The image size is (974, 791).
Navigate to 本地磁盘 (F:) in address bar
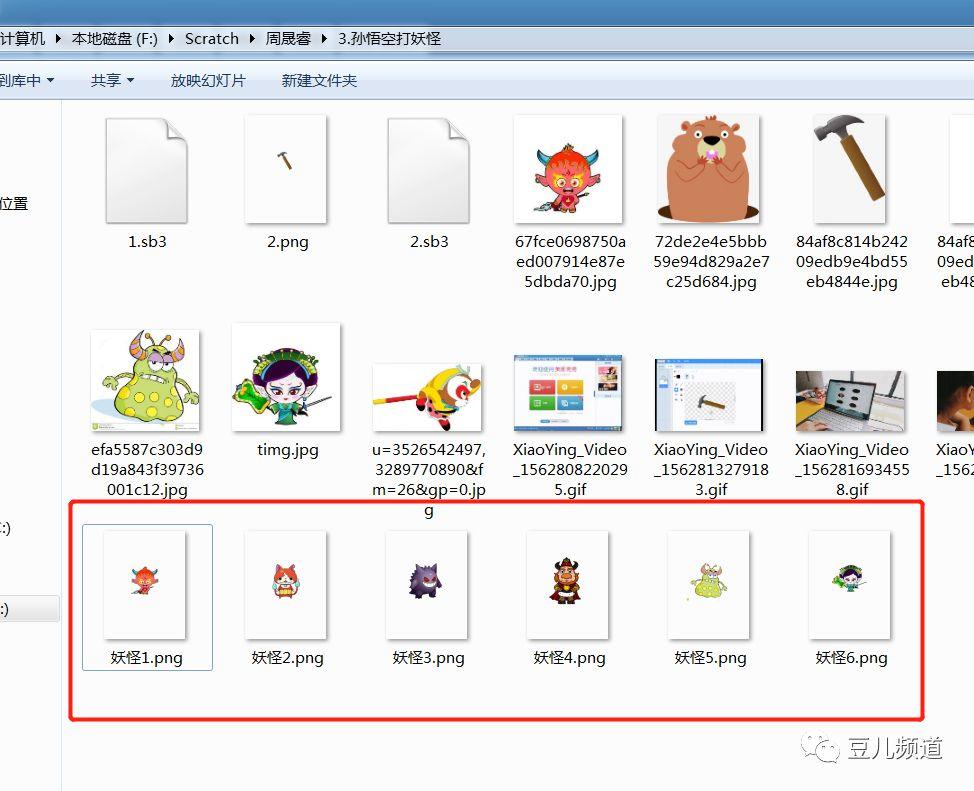pyautogui.click(x=115, y=39)
